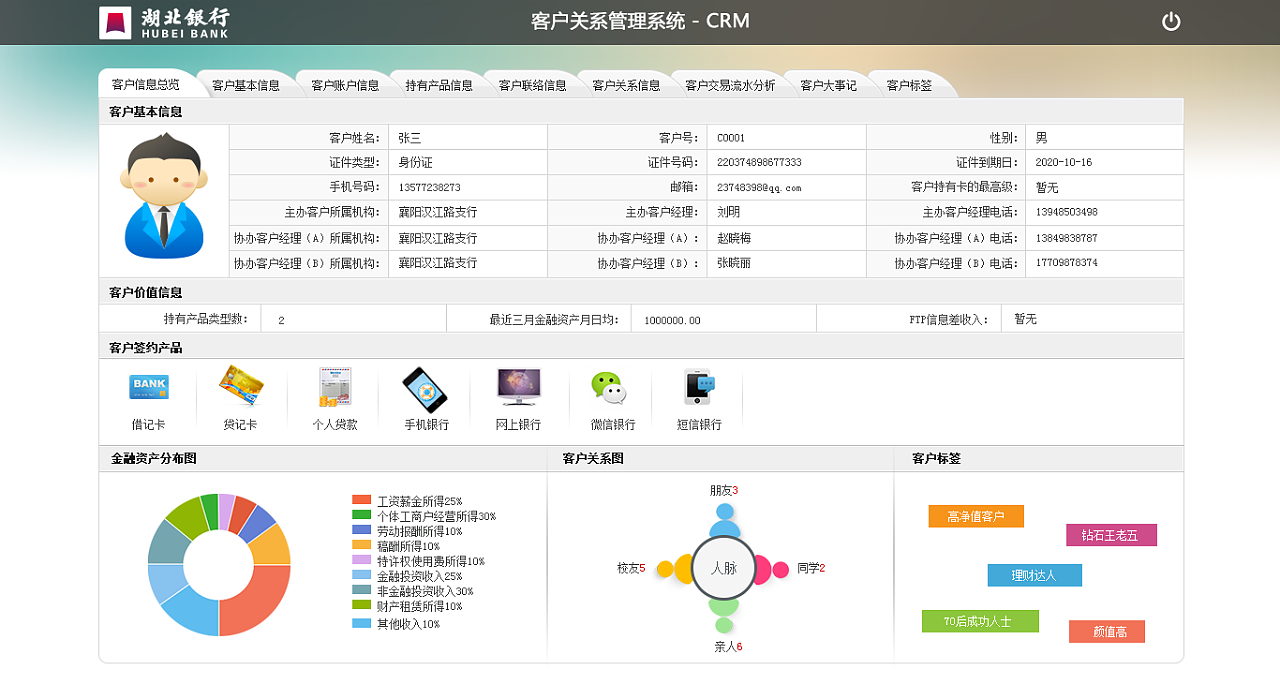The image size is (1280, 699).
Task: Select the 贷记卡 credit card icon
Action: pos(240,387)
